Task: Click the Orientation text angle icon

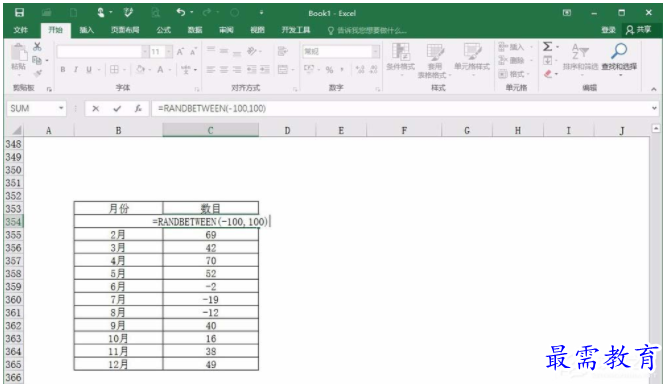Action: [x=252, y=51]
